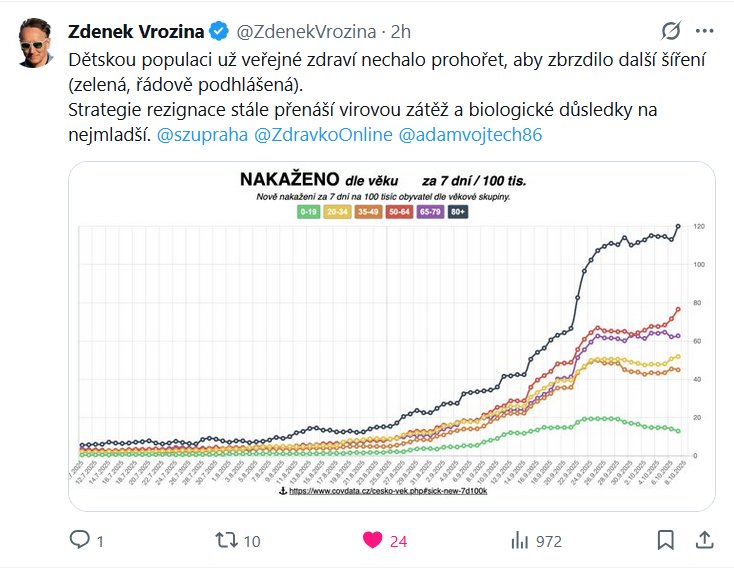Click the dark 80+ legend swatch
The height and width of the screenshot is (572, 734).
click(458, 212)
